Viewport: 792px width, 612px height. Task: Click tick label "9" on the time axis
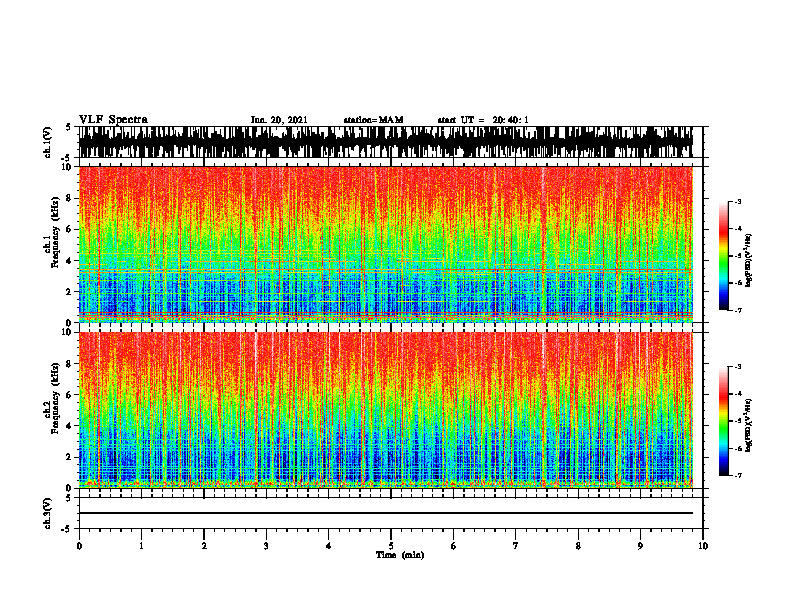[x=640, y=546]
